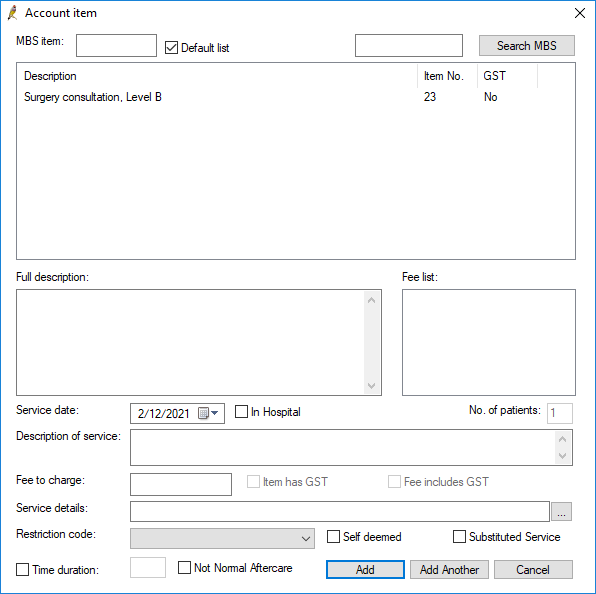Open the Service date picker arrow
This screenshot has height=594, width=596.
coord(215,413)
